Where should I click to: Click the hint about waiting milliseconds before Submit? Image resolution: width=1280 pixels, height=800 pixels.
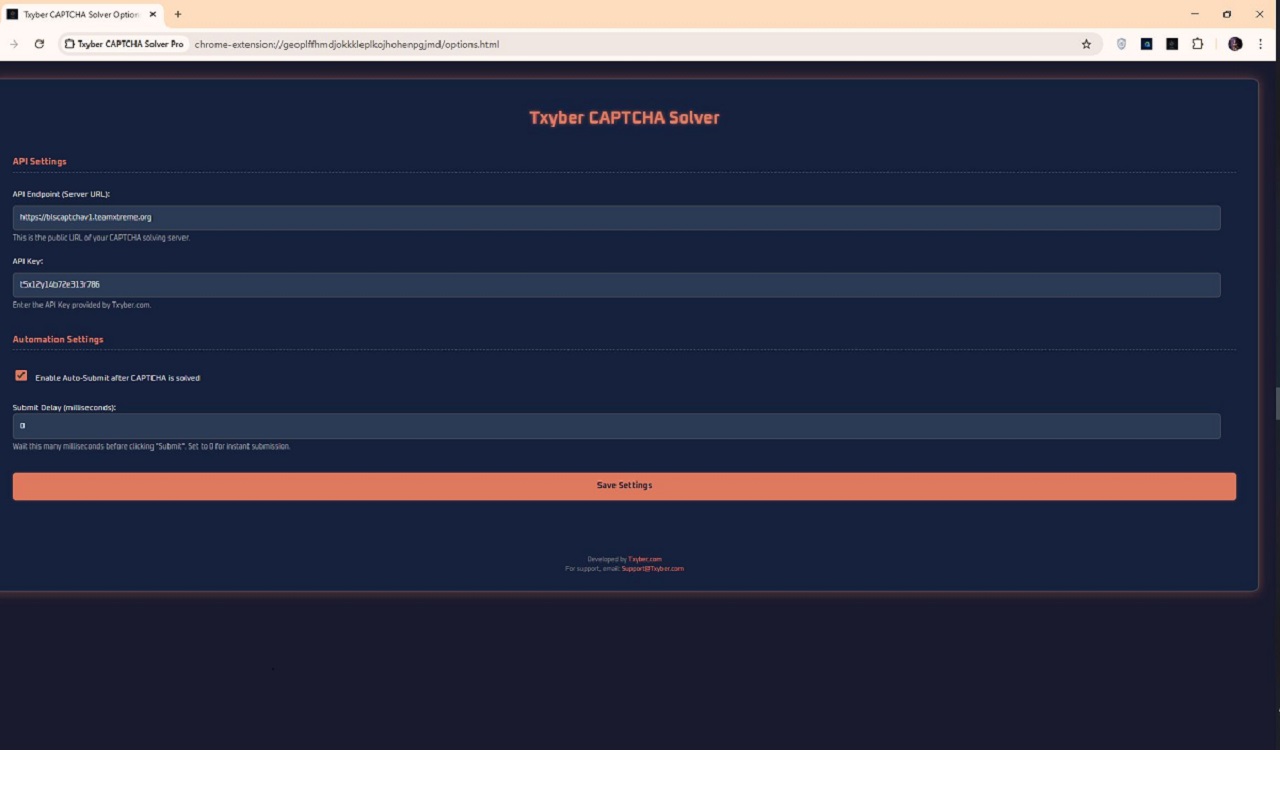151,446
